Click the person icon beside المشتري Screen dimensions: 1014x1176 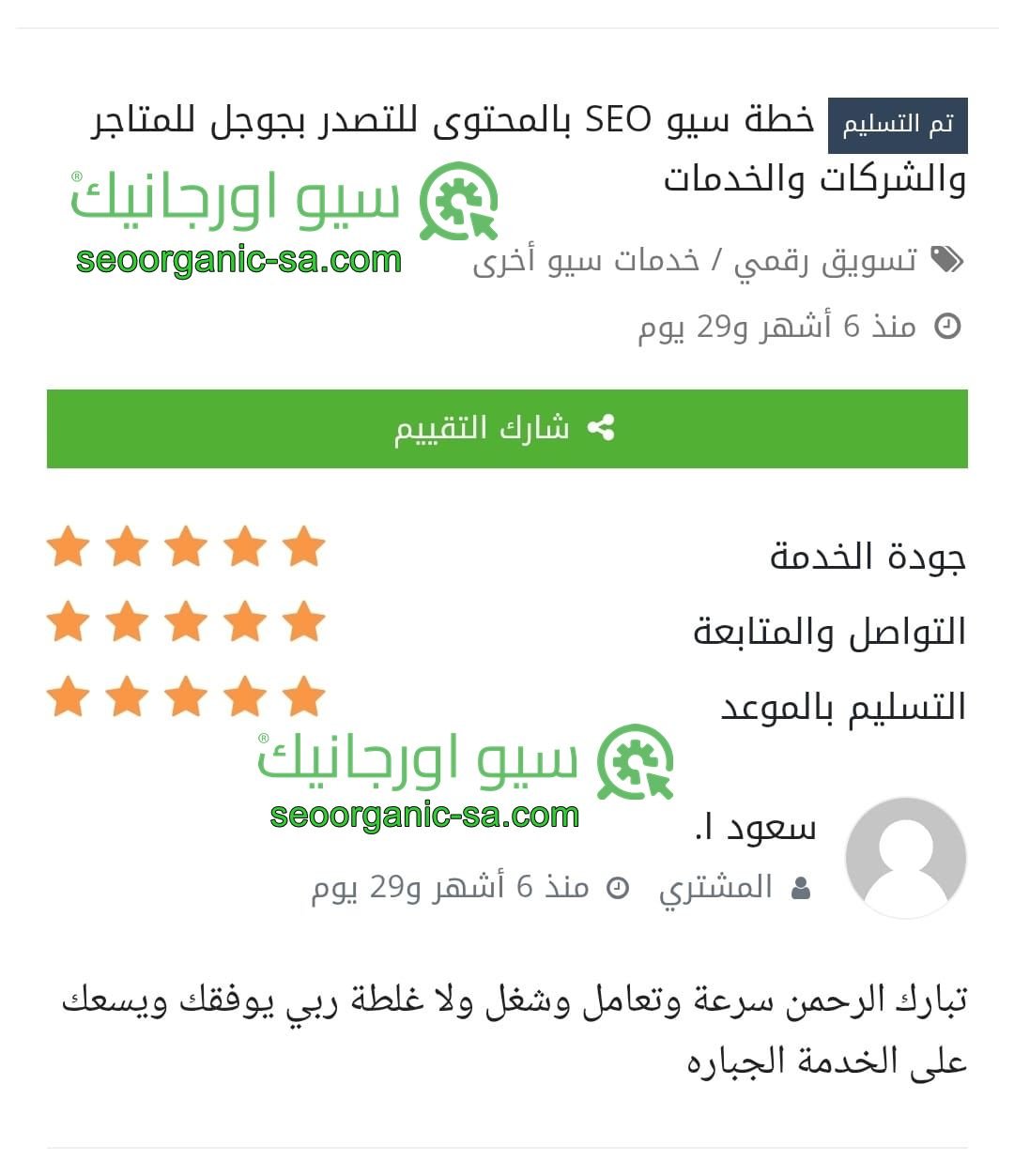[x=801, y=888]
